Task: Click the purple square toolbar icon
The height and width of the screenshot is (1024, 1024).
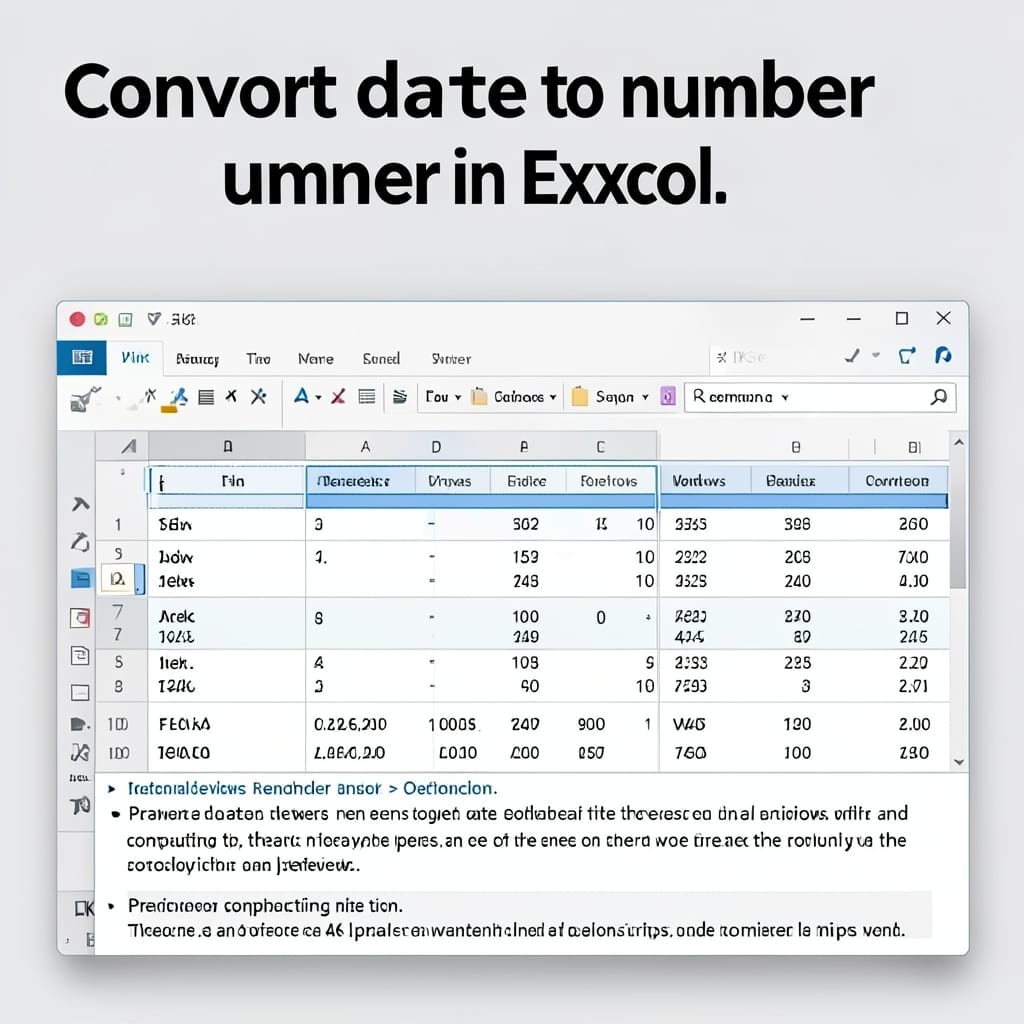Action: click(667, 396)
